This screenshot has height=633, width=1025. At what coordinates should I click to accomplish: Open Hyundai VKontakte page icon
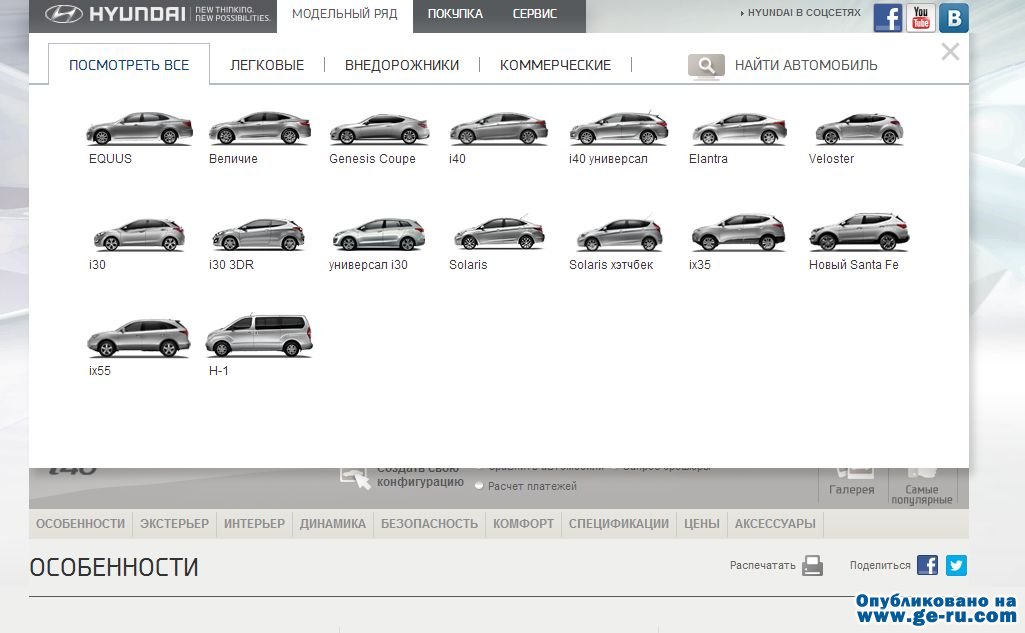click(x=954, y=18)
